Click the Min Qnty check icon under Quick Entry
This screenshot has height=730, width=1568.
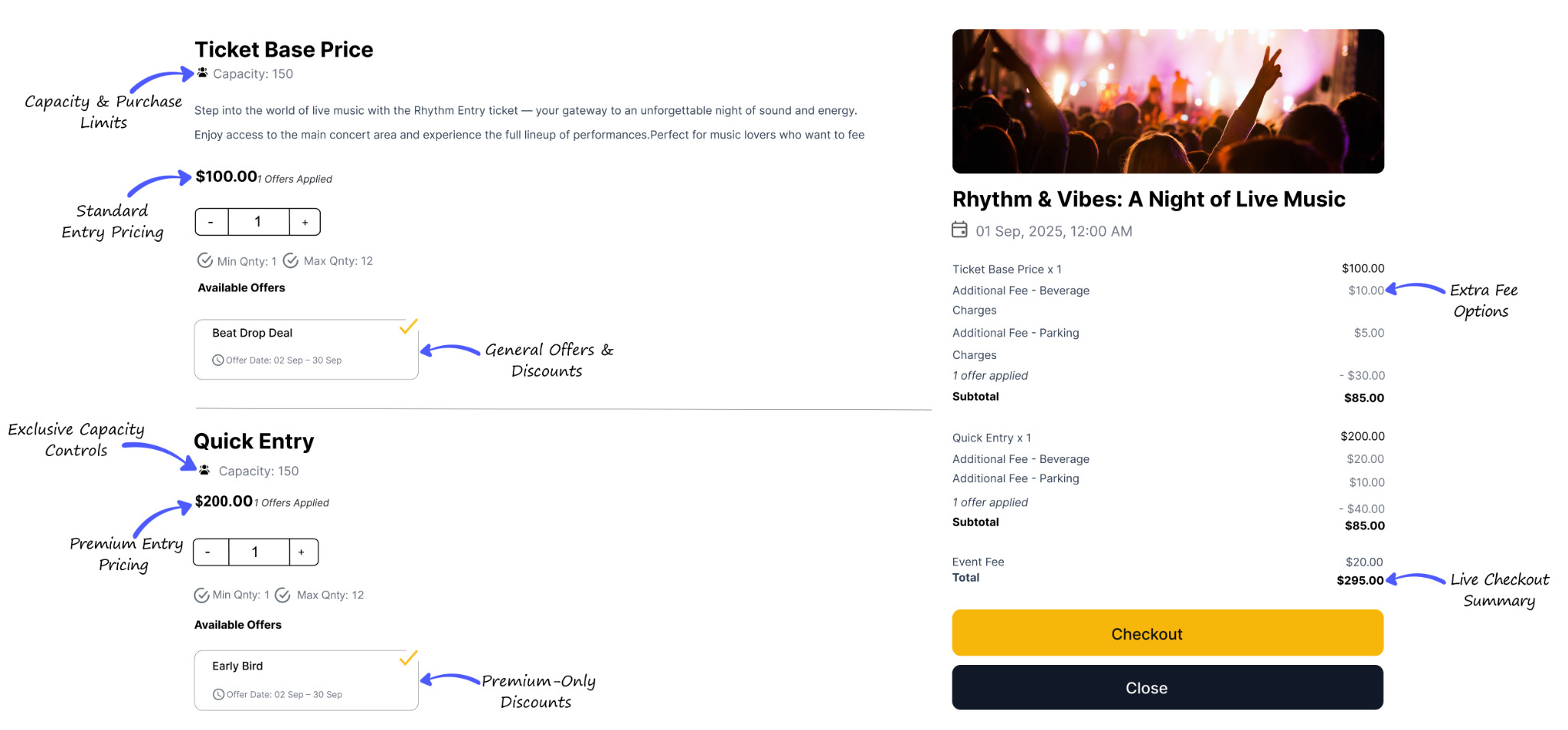tap(201, 595)
